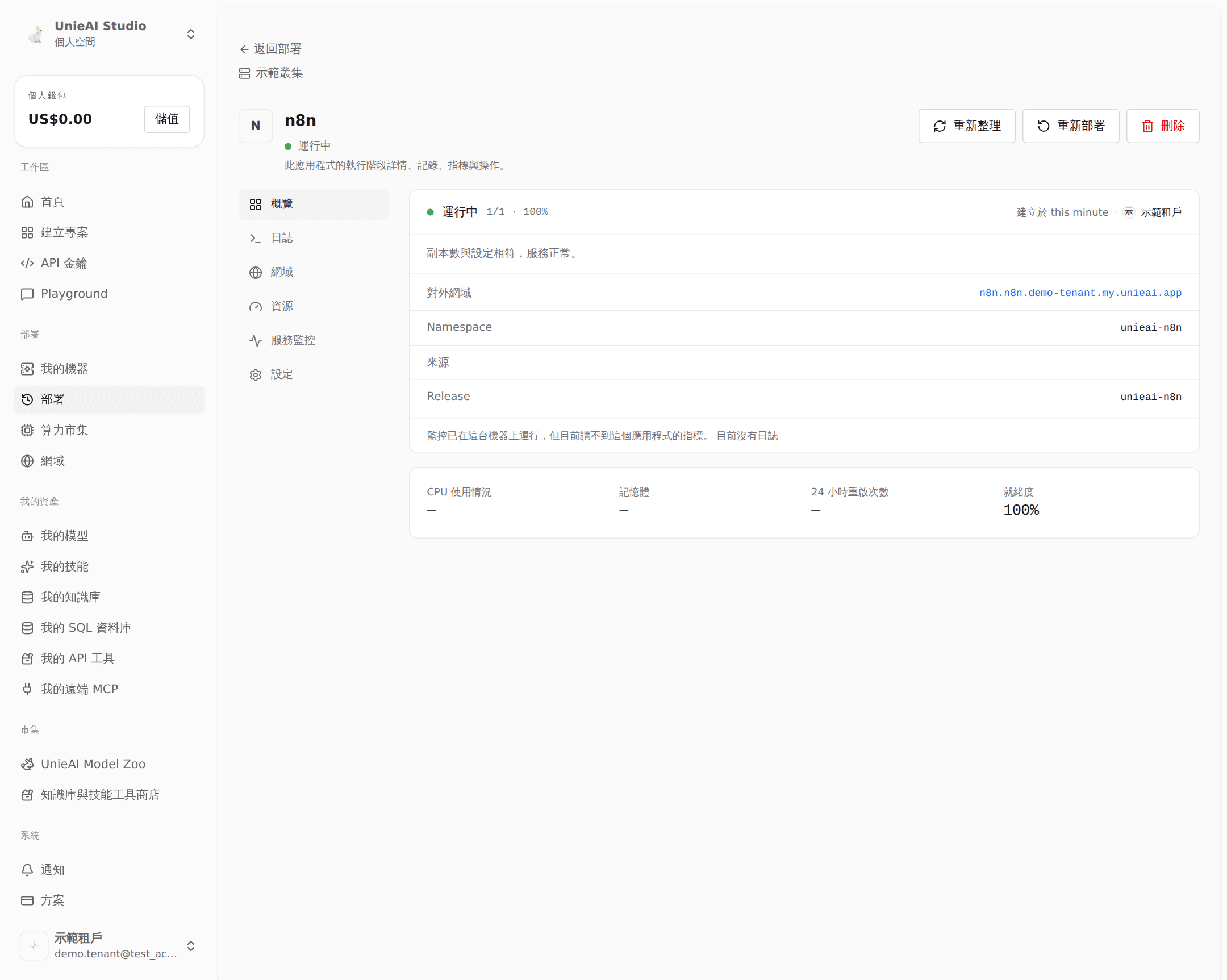Click 我的 SQL 資料庫 icon
This screenshot has width=1227, height=980.
click(x=27, y=628)
